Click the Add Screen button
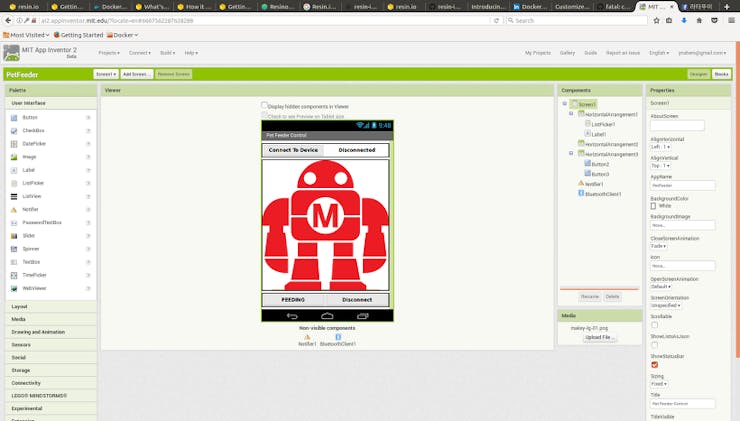 (136, 74)
